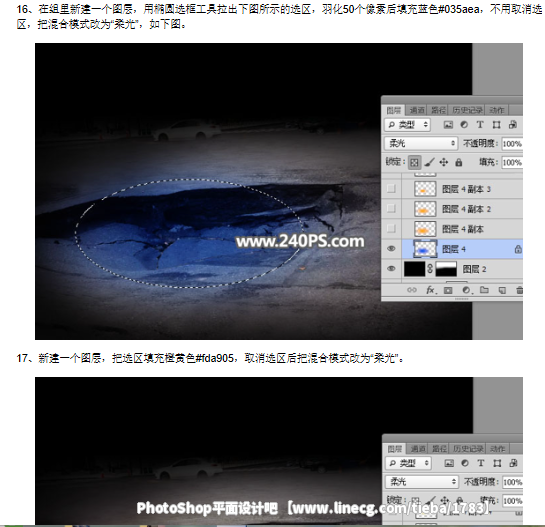
Task: Show 图层 4 副本 3 via visibility box
Action: [x=391, y=188]
